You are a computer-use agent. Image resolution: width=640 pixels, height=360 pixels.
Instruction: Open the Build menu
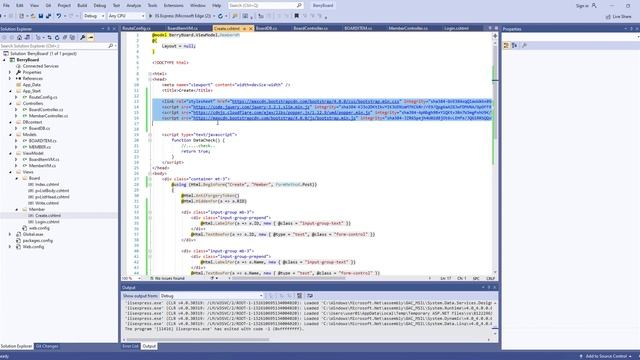click(82, 5)
